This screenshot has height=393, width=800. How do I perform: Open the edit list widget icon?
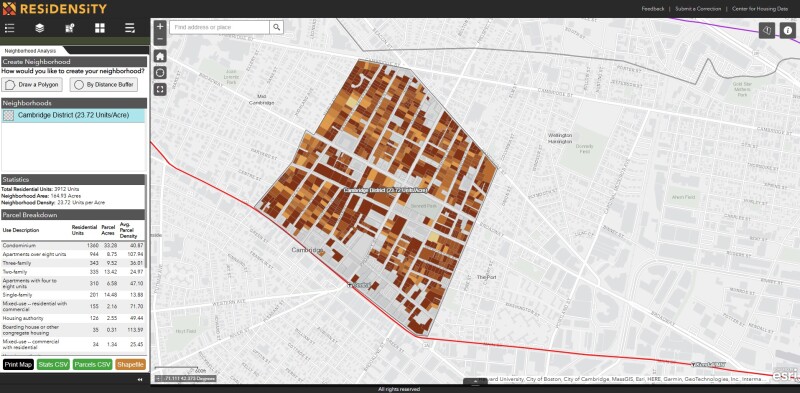tap(130, 29)
